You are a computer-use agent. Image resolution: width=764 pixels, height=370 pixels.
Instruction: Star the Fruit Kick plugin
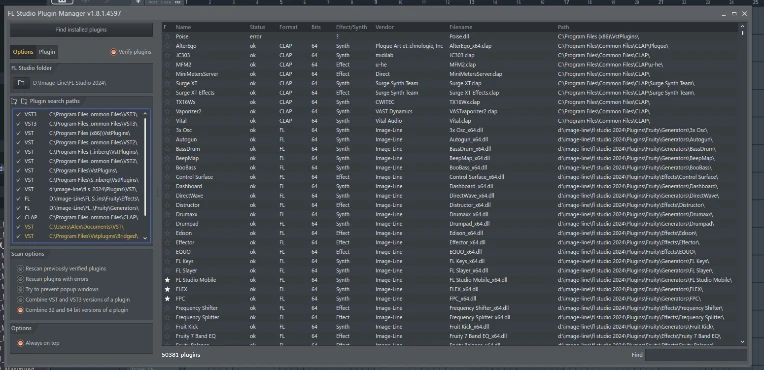click(x=168, y=327)
